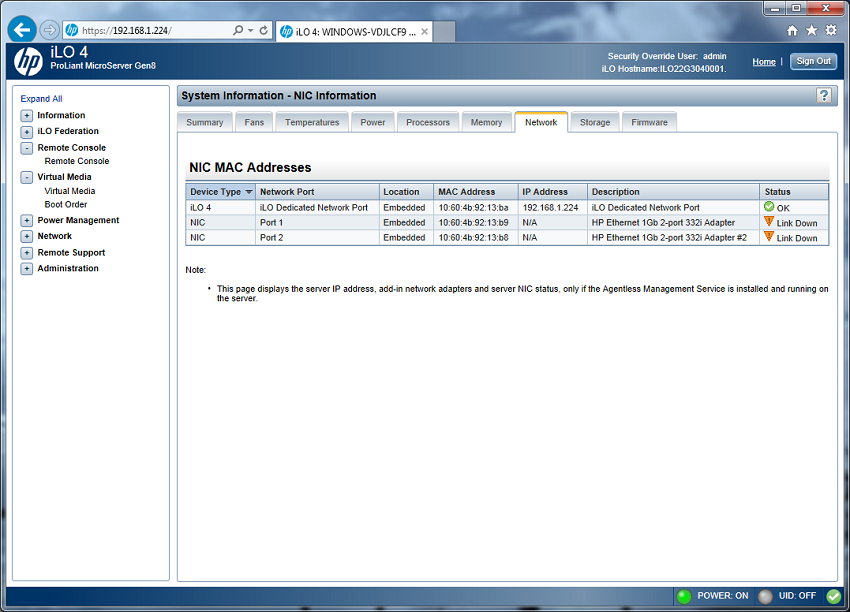Viewport: 850px width, 612px height.
Task: Click the Network Port column header
Action: coord(317,192)
